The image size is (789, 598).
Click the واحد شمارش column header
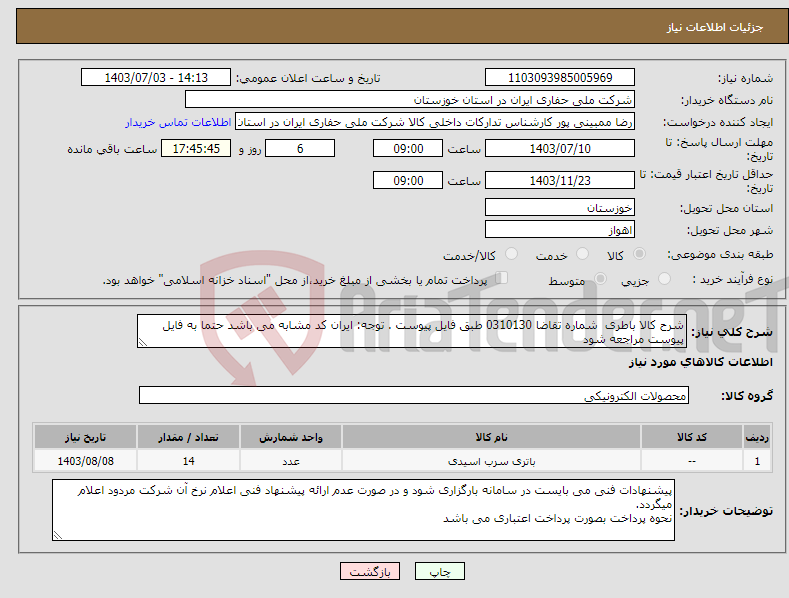click(291, 437)
